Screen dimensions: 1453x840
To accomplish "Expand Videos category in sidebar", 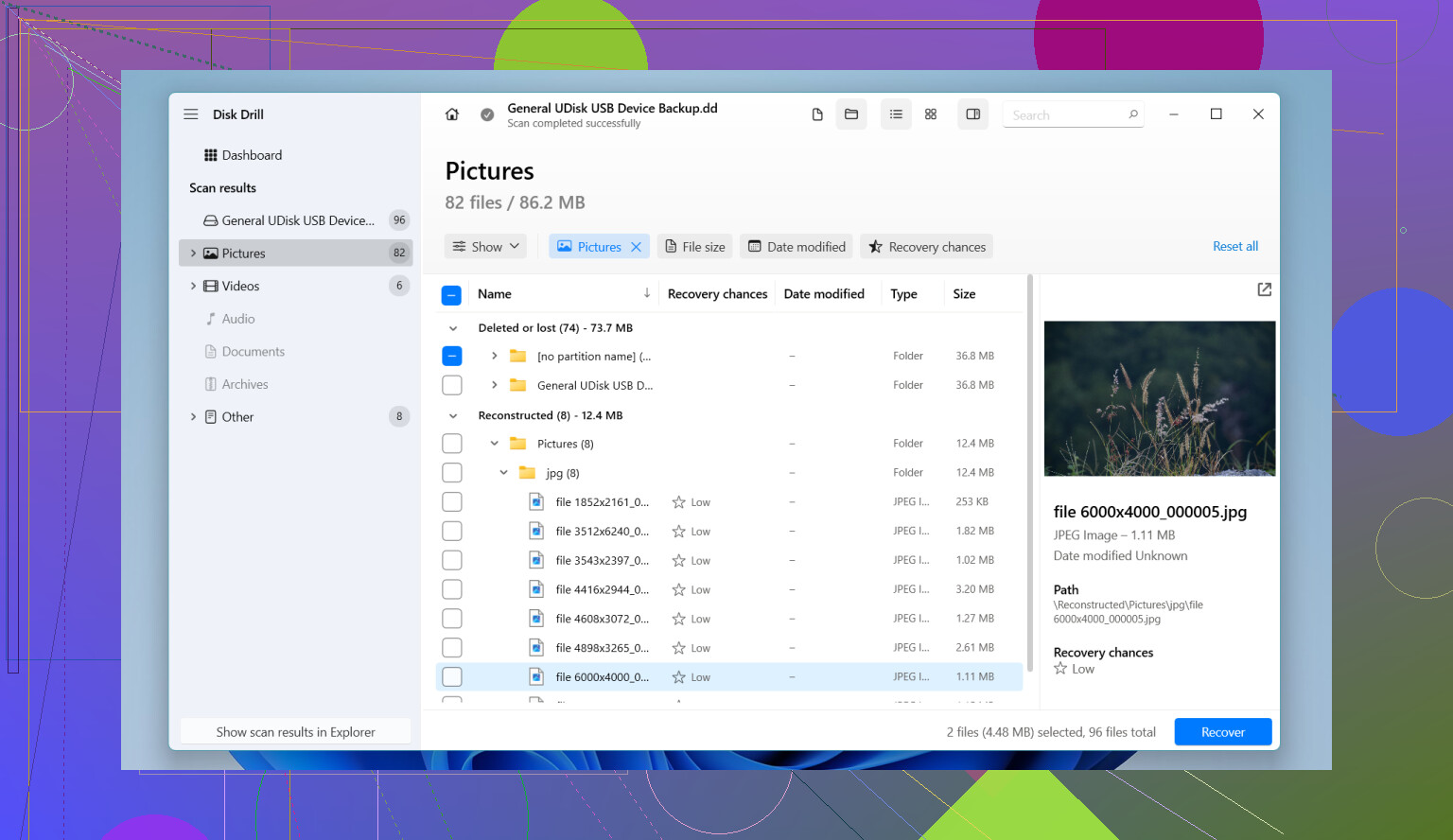I will coord(193,286).
